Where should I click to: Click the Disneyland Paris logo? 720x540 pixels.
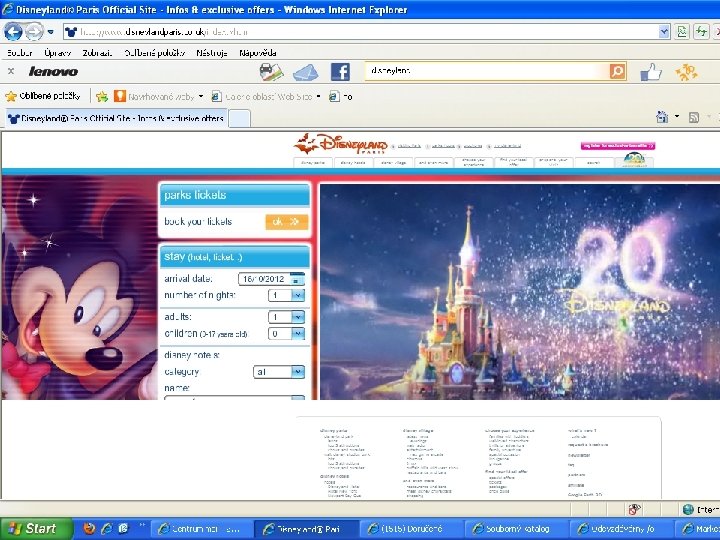coord(341,144)
